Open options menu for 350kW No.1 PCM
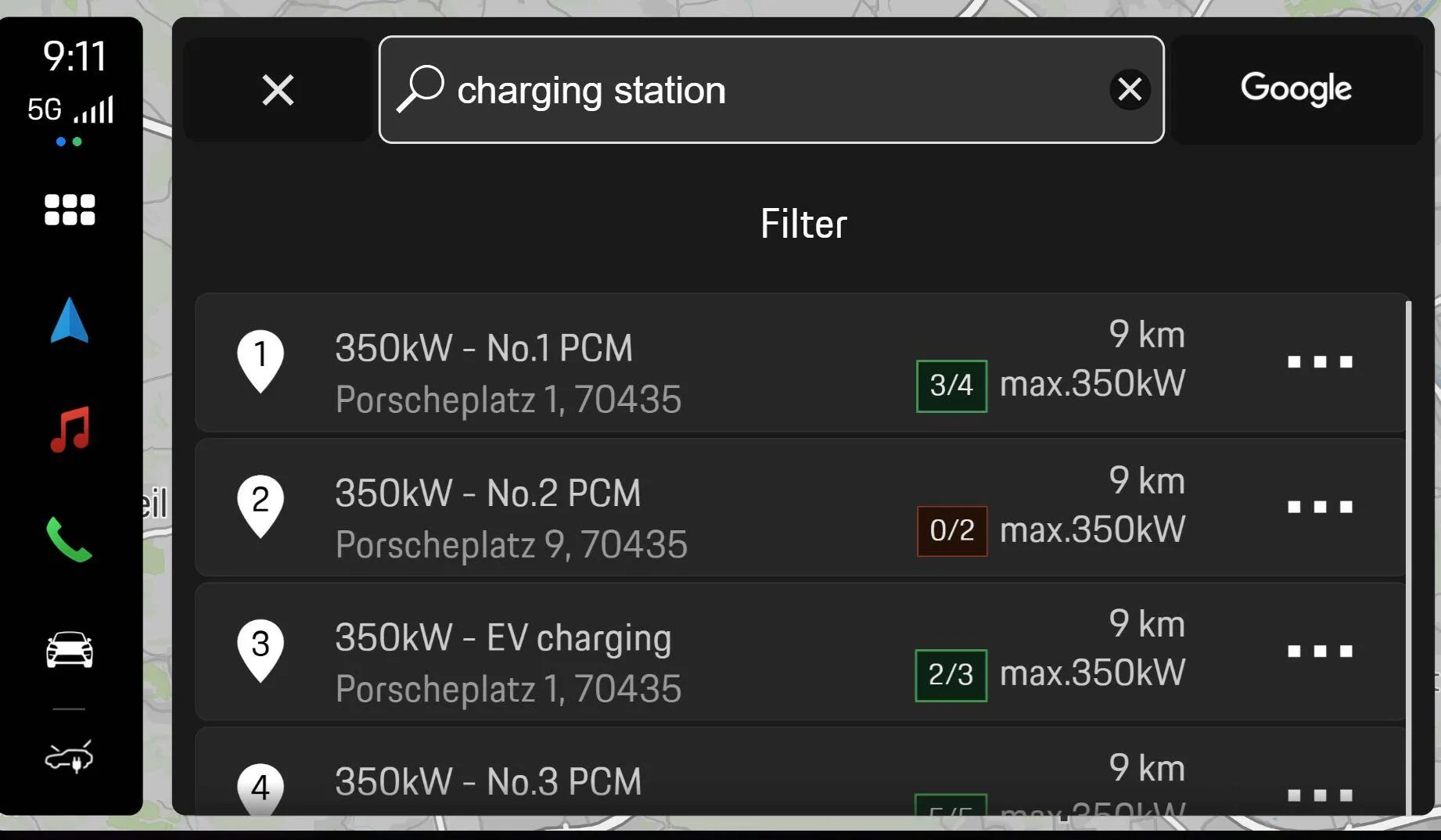 [1320, 361]
